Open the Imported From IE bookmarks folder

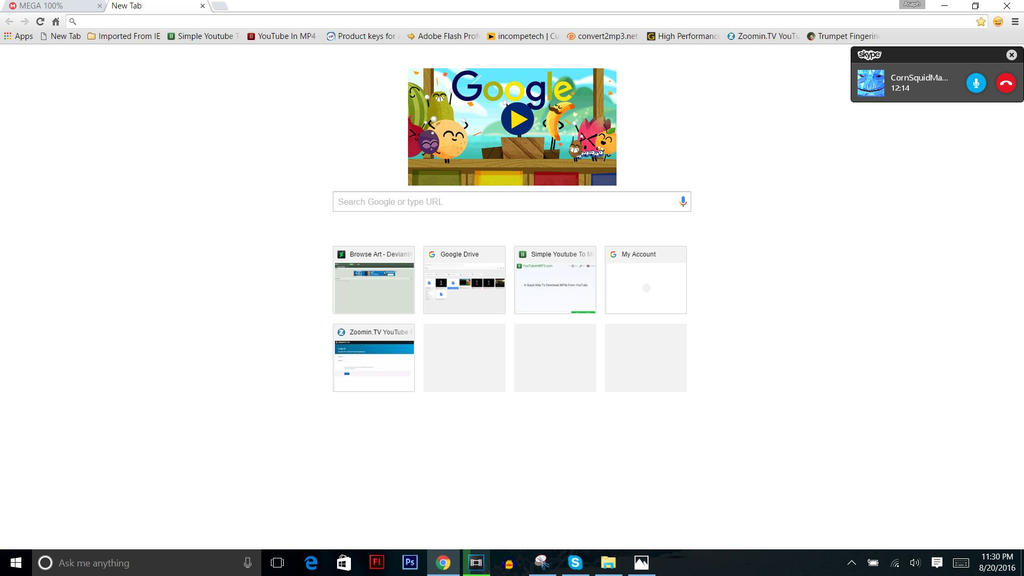(123, 37)
